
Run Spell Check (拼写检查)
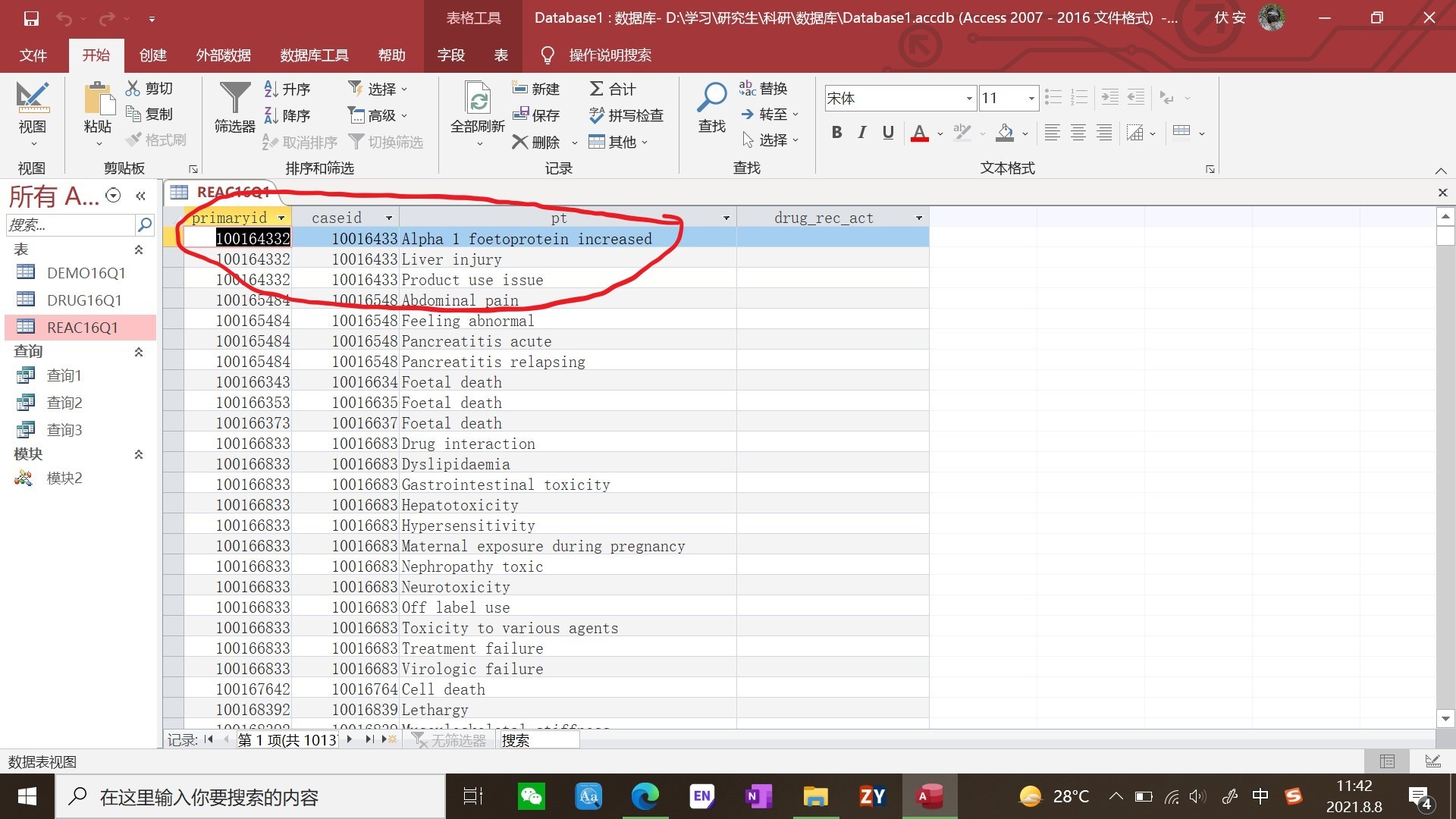pyautogui.click(x=626, y=115)
